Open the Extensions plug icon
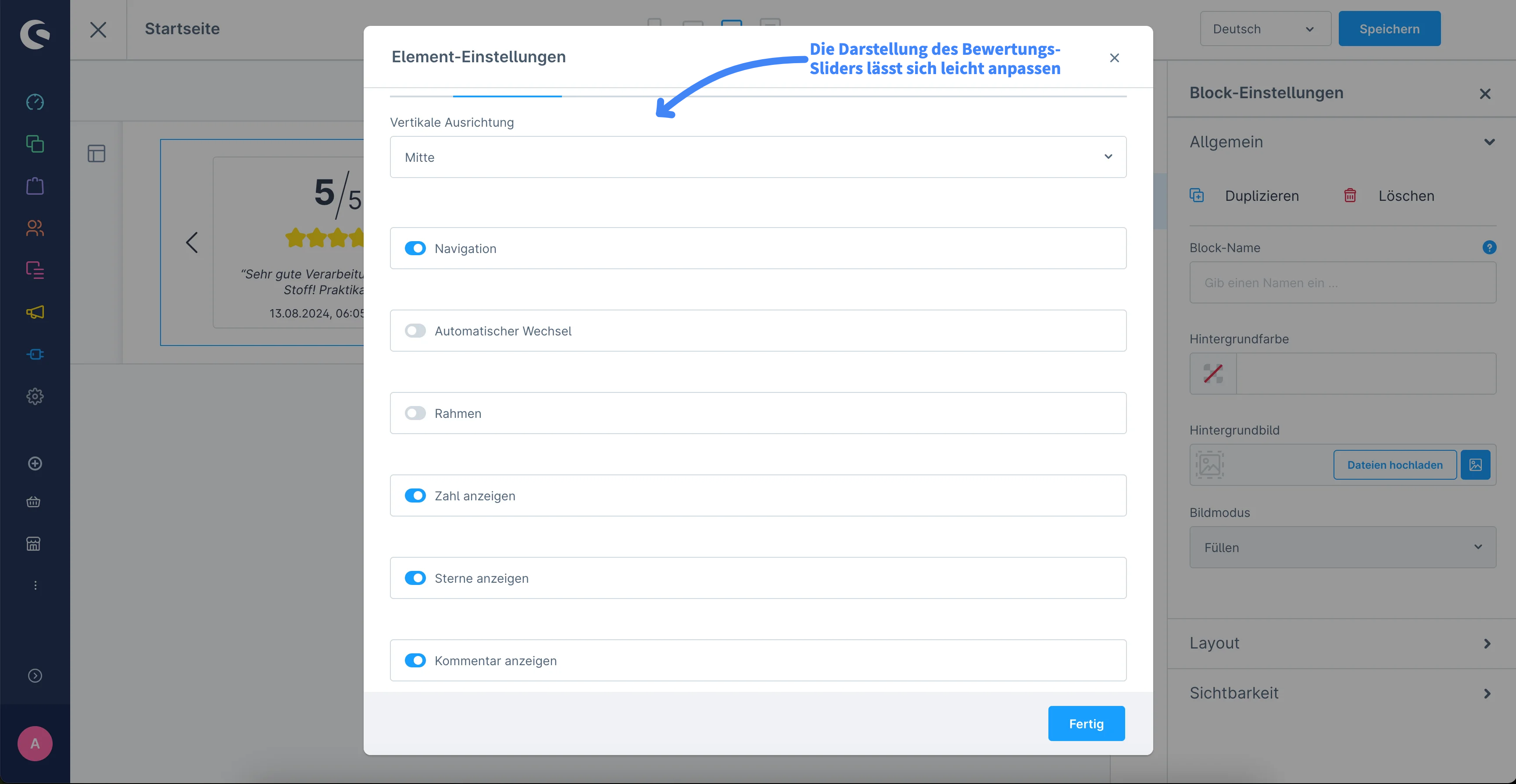 click(x=35, y=354)
